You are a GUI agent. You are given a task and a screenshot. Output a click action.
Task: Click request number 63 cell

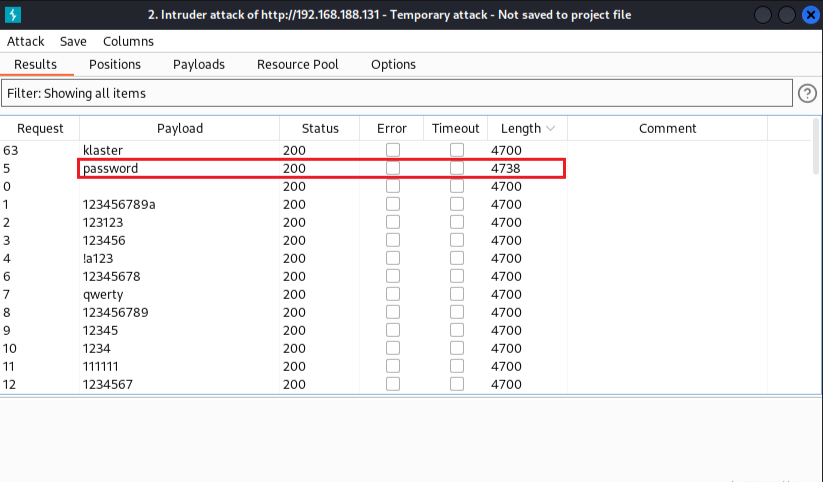pos(40,150)
